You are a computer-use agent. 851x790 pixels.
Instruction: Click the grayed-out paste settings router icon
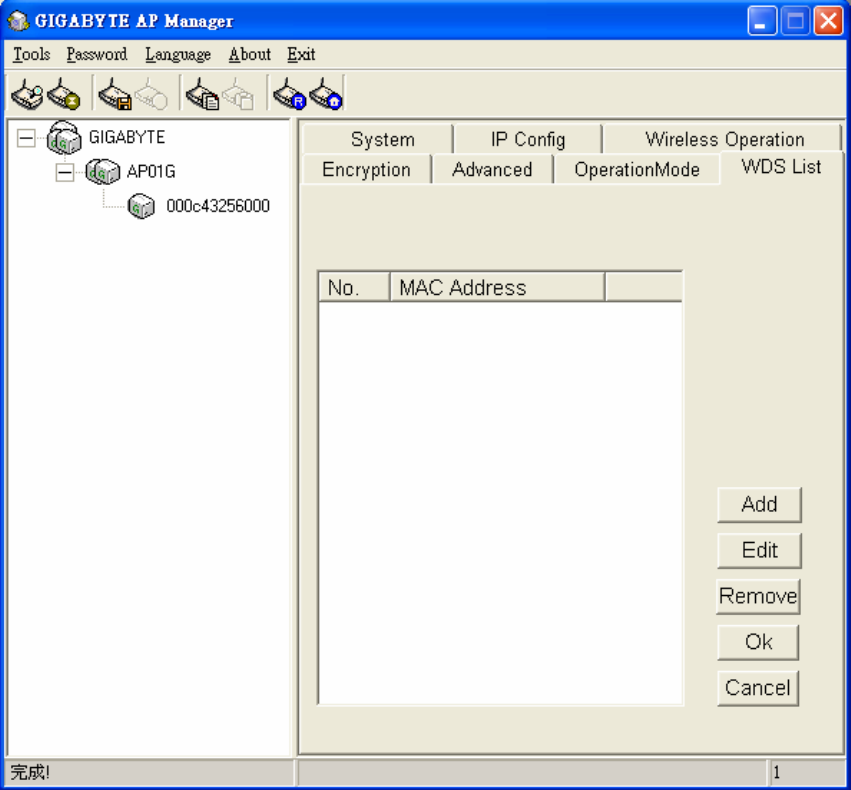238,94
